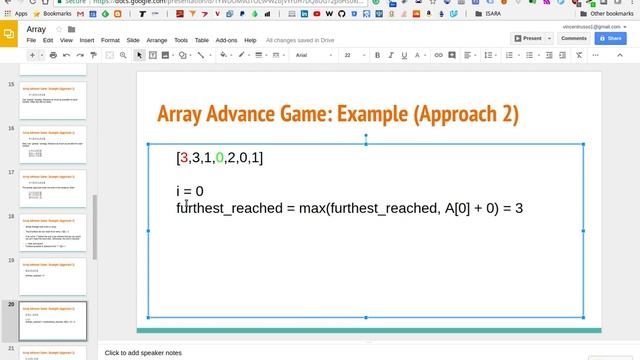Toggle Italic formatting
The width and height of the screenshot is (640, 360).
(x=391, y=55)
